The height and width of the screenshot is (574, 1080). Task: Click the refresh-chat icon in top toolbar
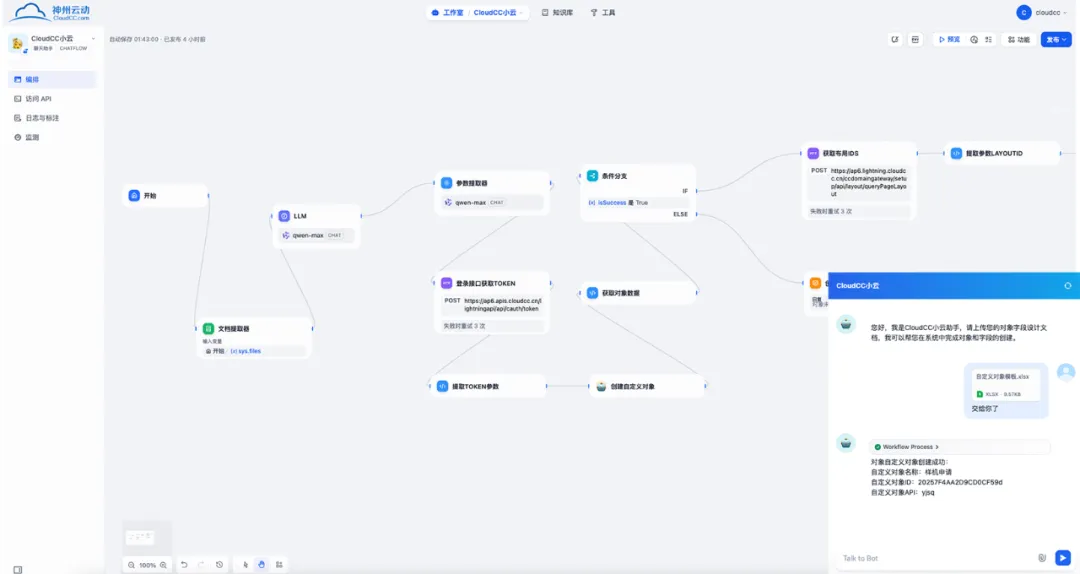pos(895,40)
